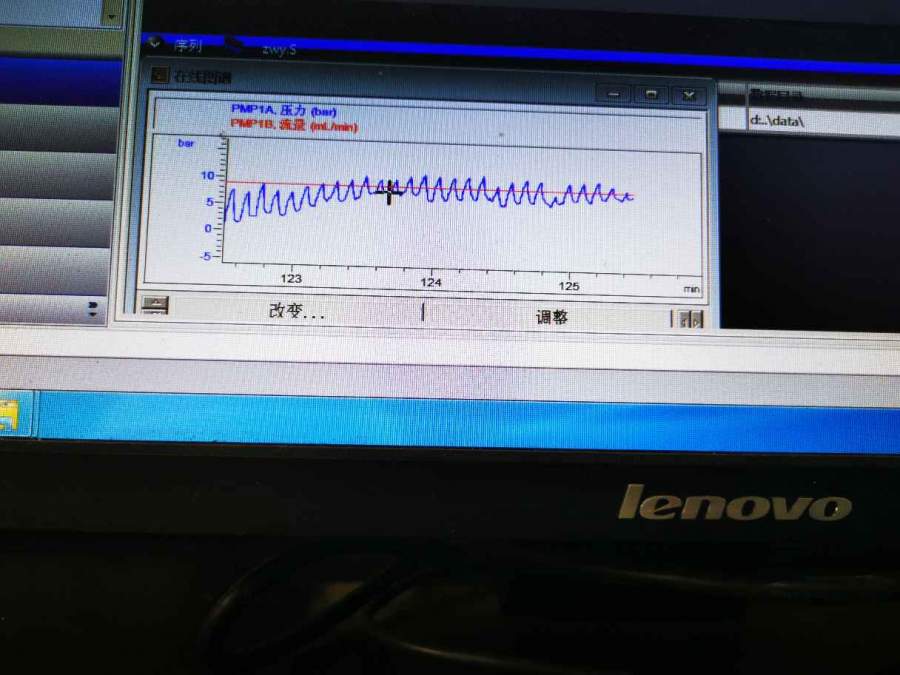Click the 125 label on time axis
This screenshot has width=900, height=675.
tap(569, 286)
